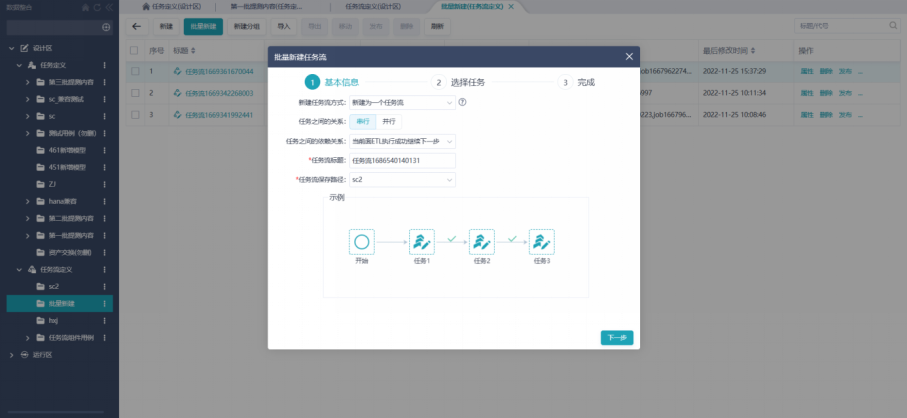The height and width of the screenshot is (418, 907).
Task: Expand the 运行区 tree node
Action: pos(11,354)
